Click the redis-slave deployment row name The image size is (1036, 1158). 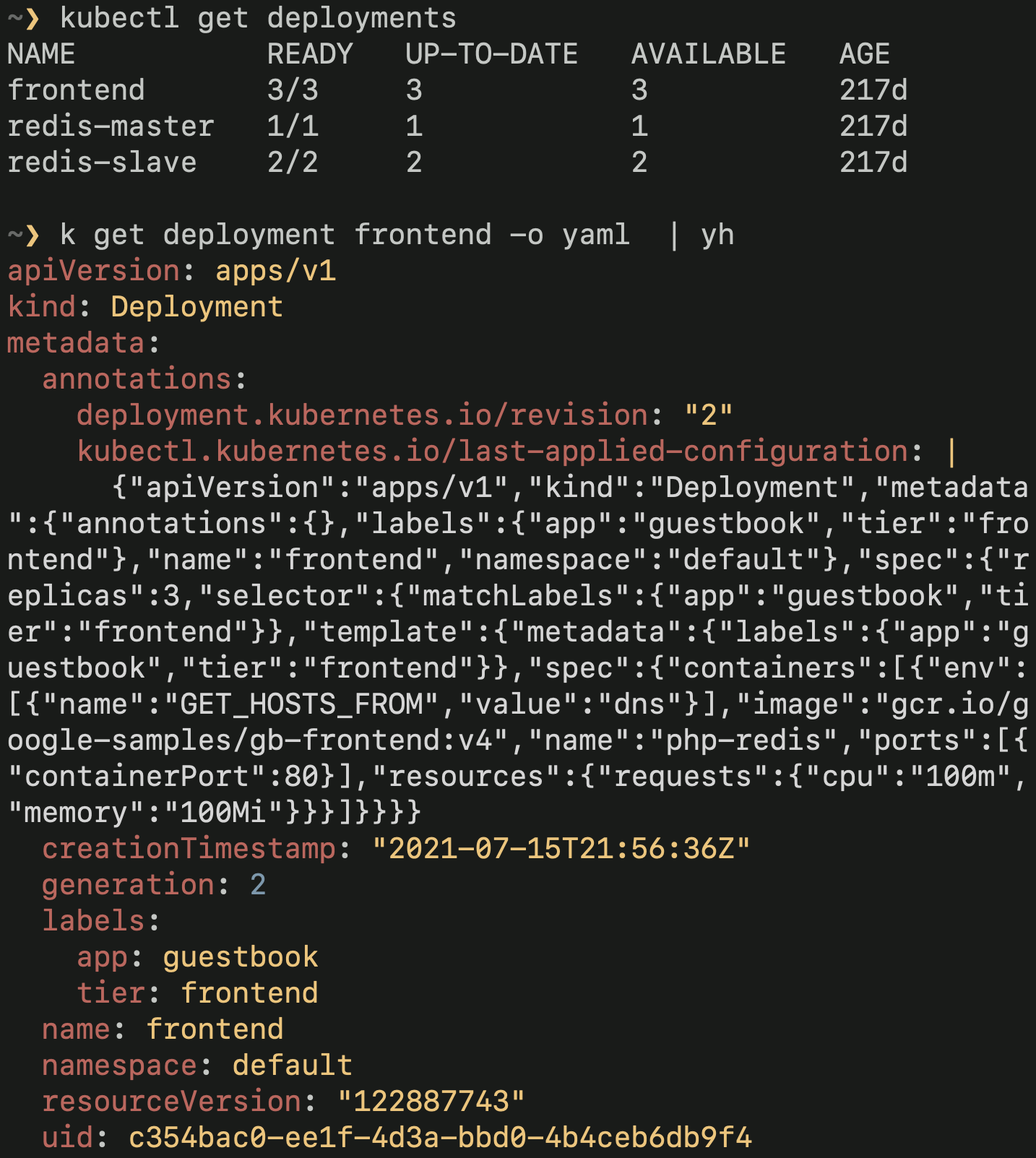click(x=102, y=163)
